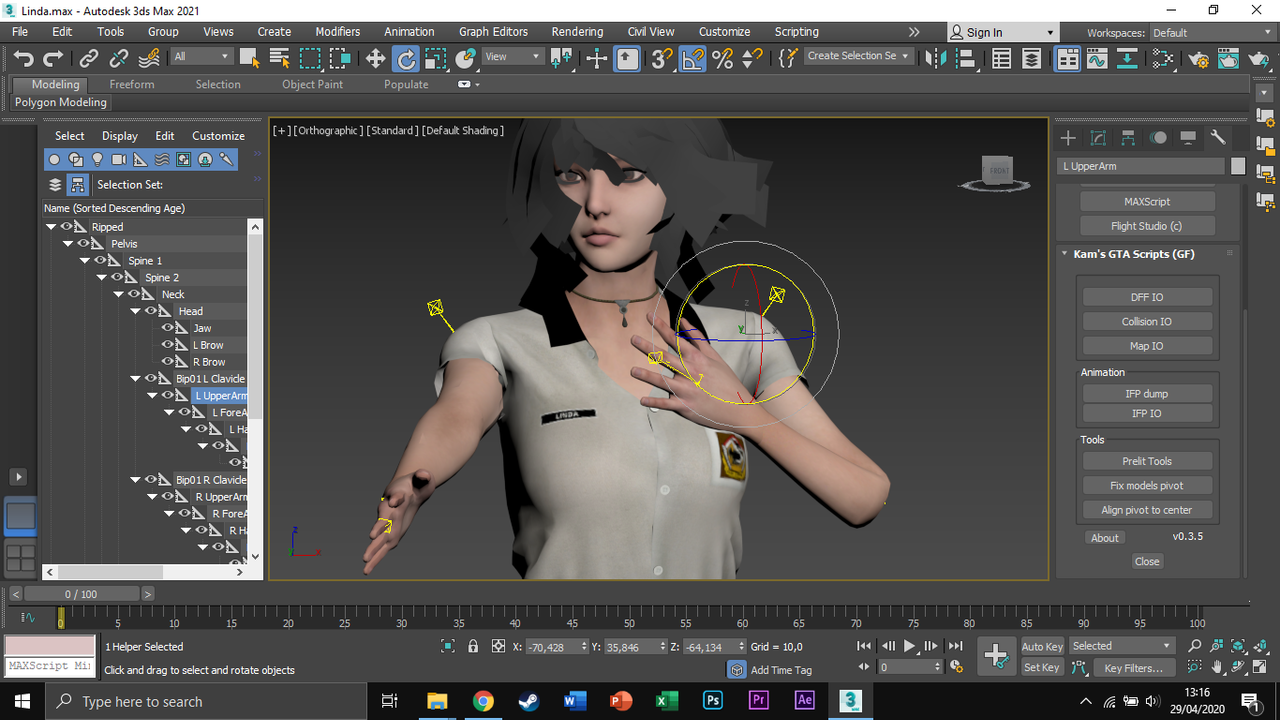Click Align pivot to center button
The image size is (1280, 720).
coord(1147,510)
